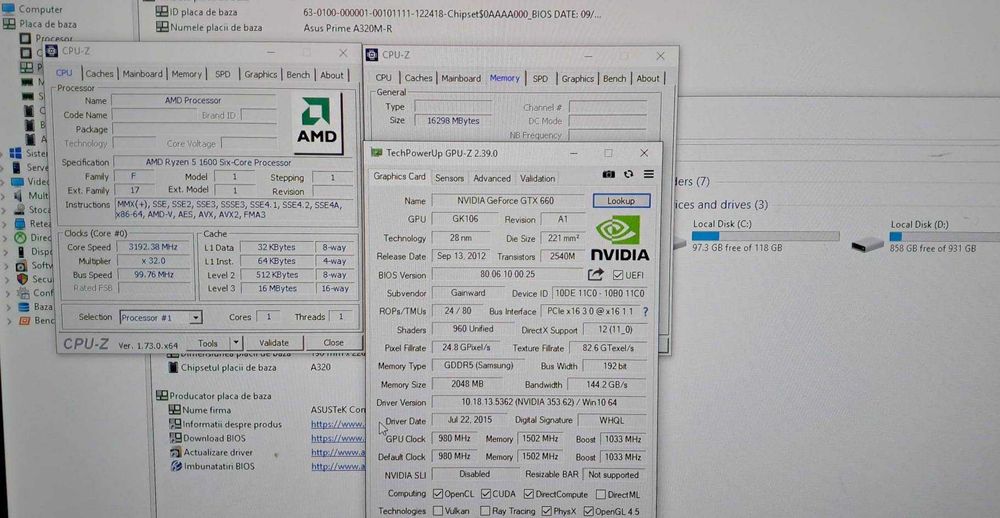
Task: Enable the Vulkan checkbox
Action: (438, 511)
